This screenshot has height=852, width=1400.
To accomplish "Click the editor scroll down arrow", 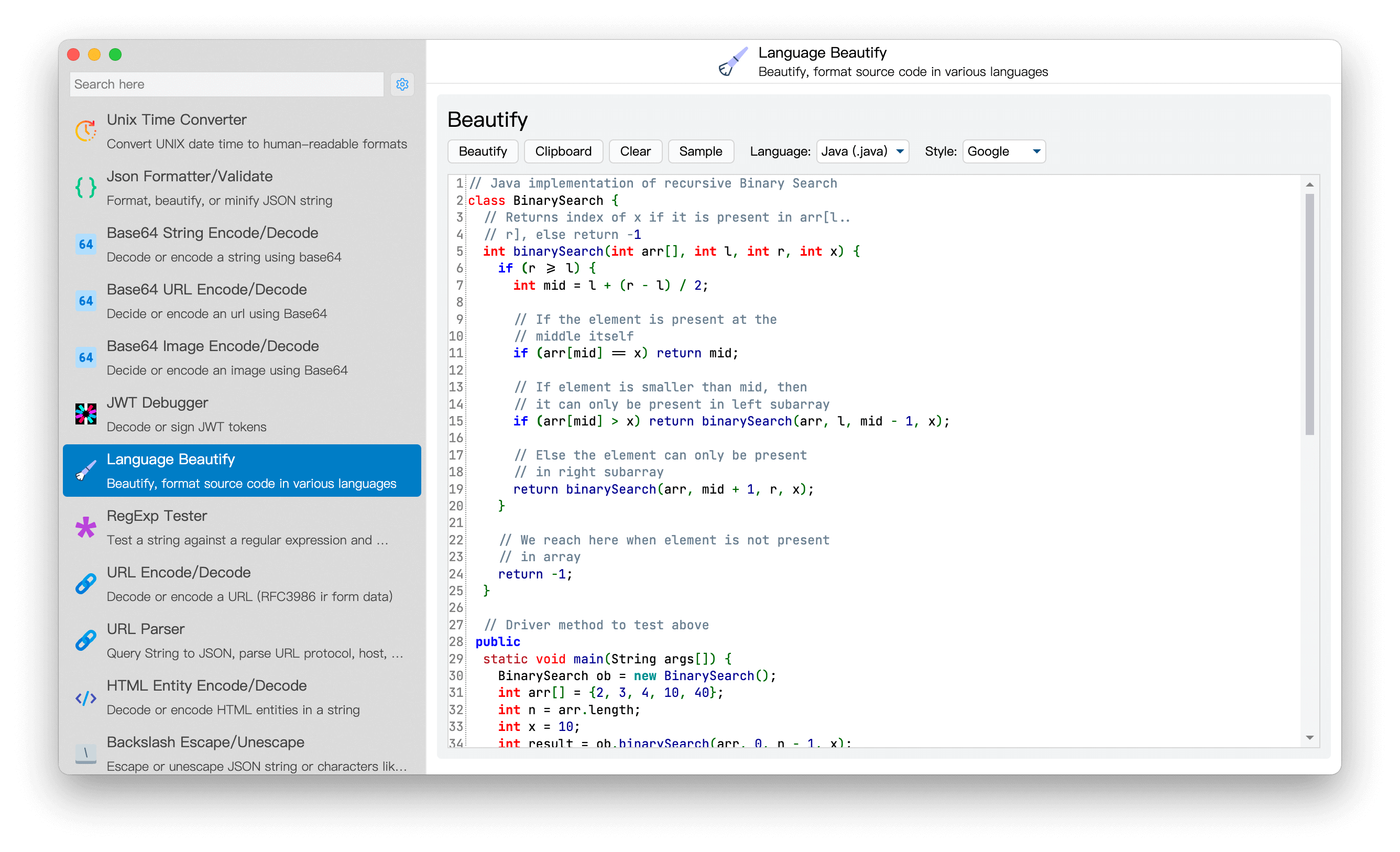I will pyautogui.click(x=1310, y=738).
